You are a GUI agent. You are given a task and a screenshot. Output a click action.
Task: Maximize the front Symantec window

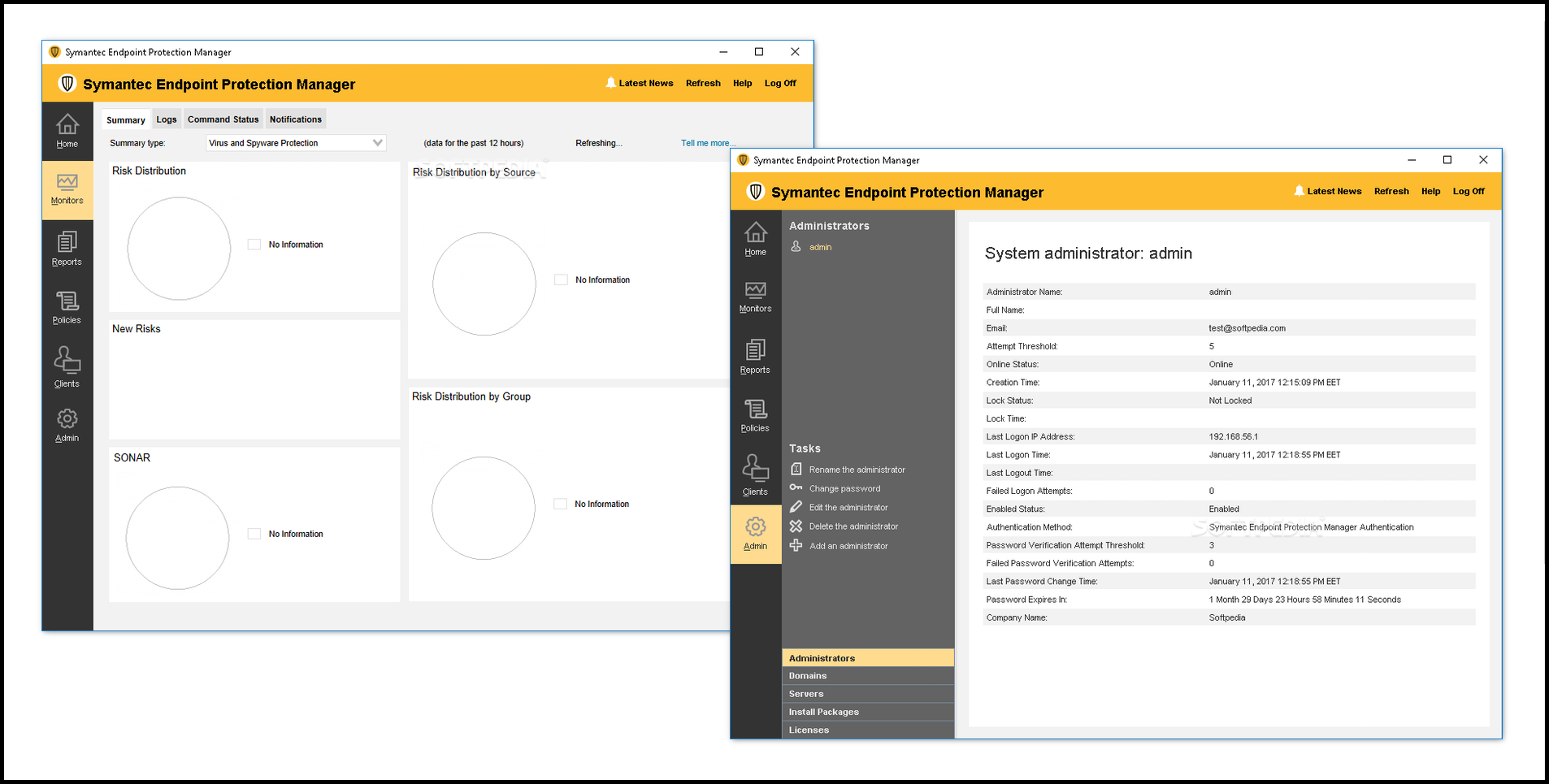1447,160
